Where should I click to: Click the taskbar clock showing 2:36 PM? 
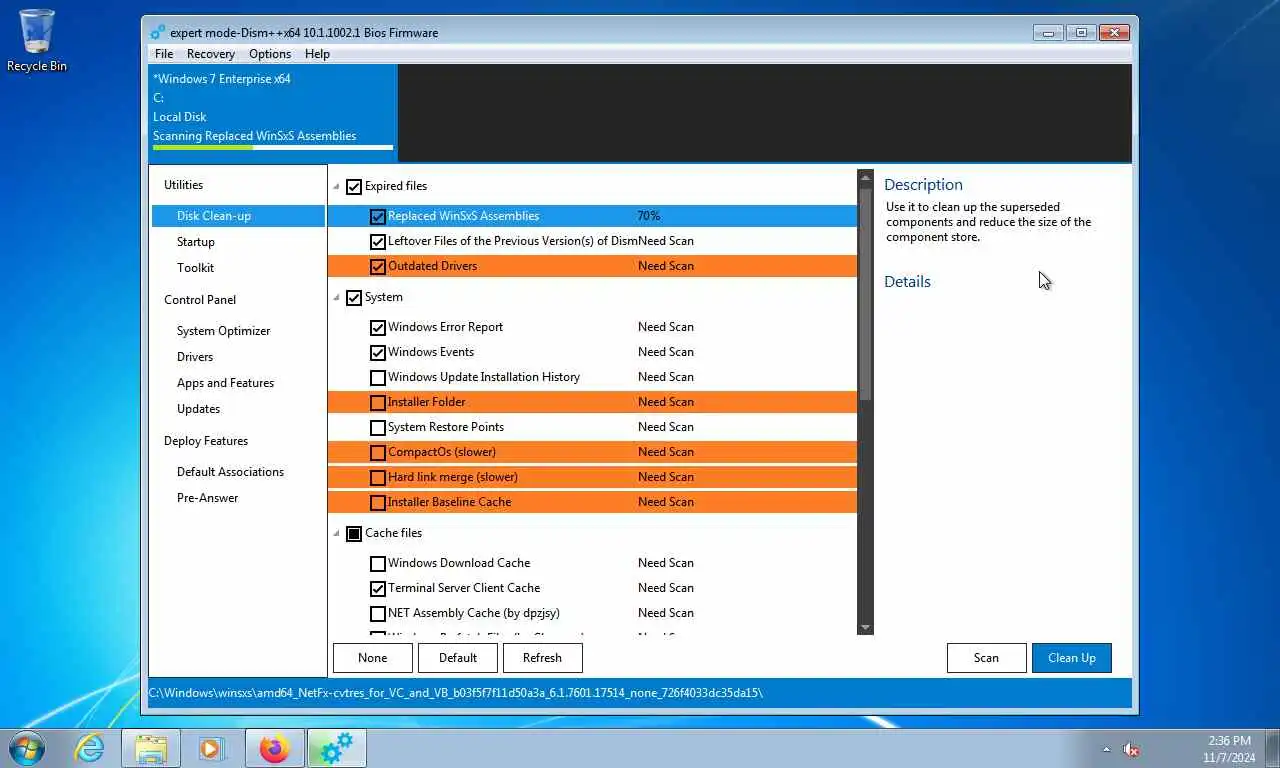[x=1229, y=749]
